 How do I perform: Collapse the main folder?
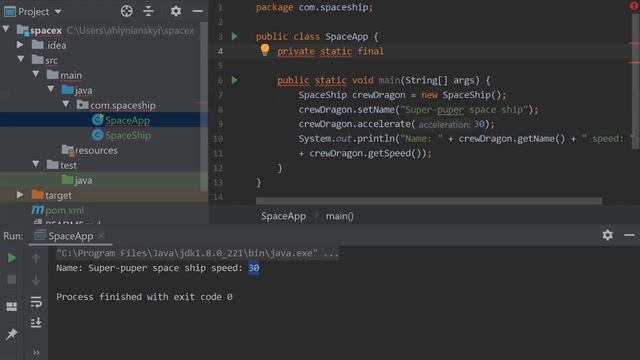(x=36, y=74)
